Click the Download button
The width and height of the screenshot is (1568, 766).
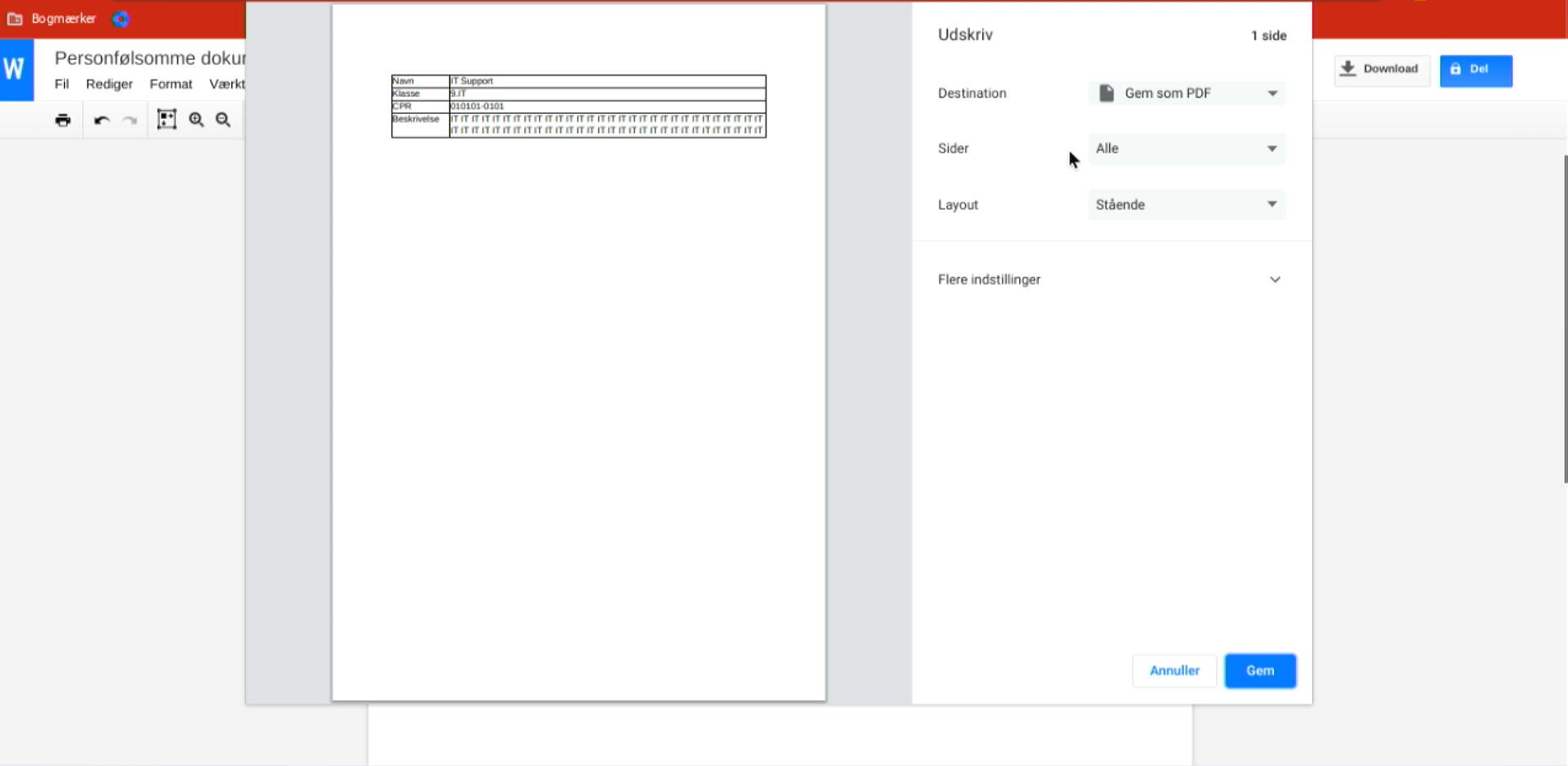point(1382,70)
